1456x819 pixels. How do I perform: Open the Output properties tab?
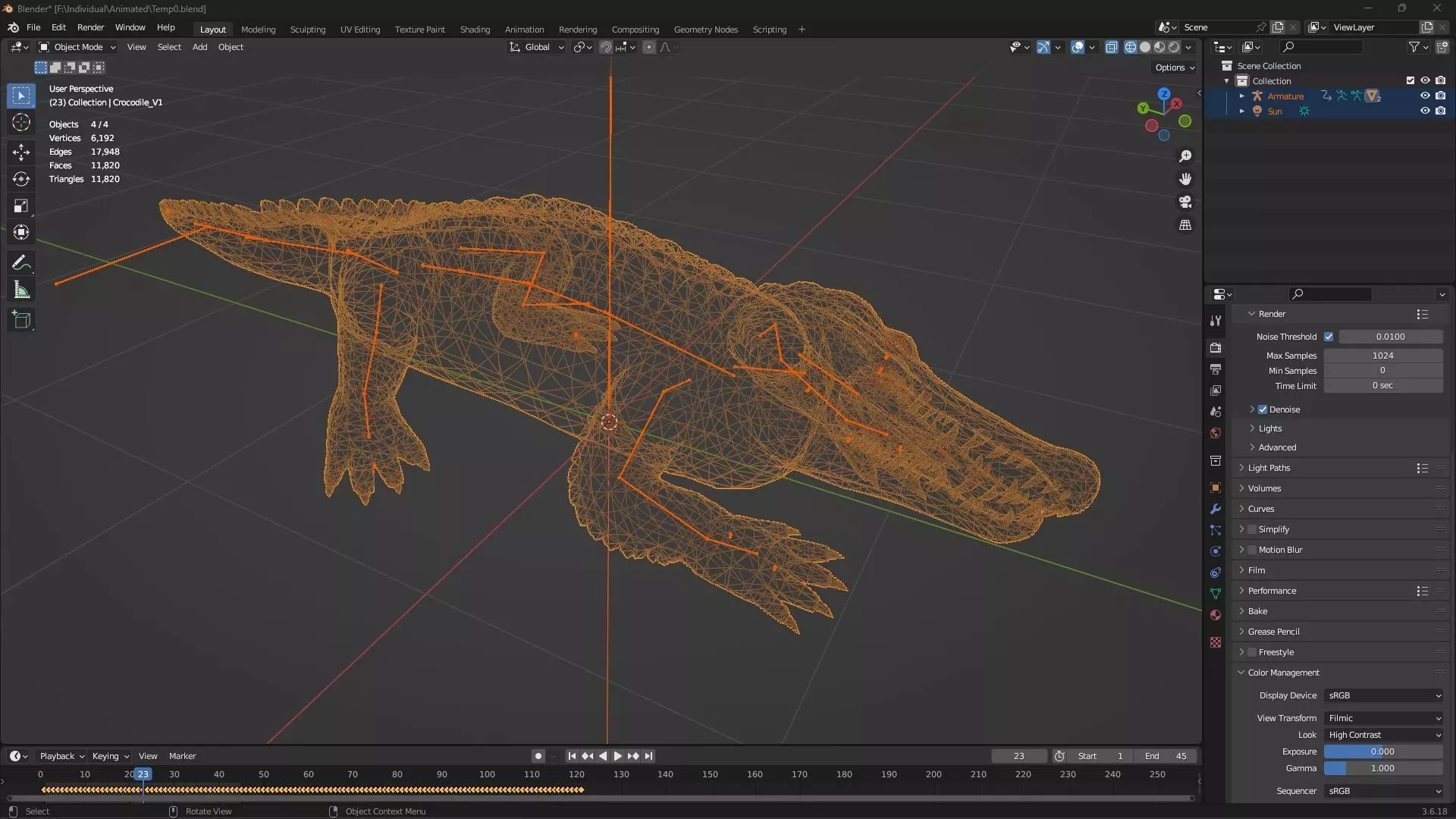pyautogui.click(x=1216, y=369)
